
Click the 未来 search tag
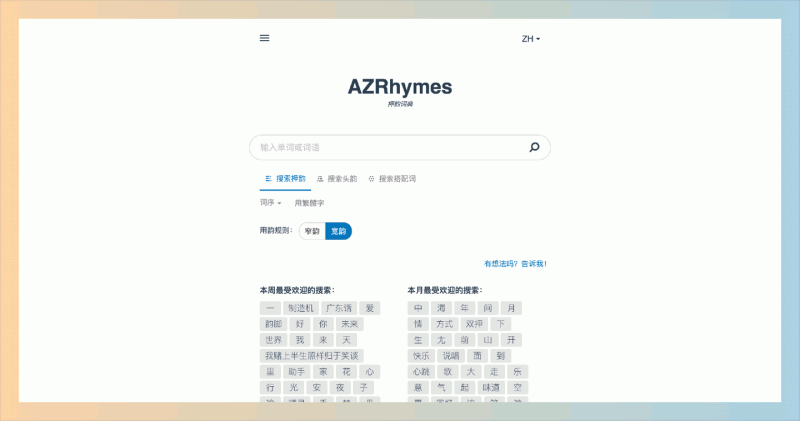[x=349, y=324]
